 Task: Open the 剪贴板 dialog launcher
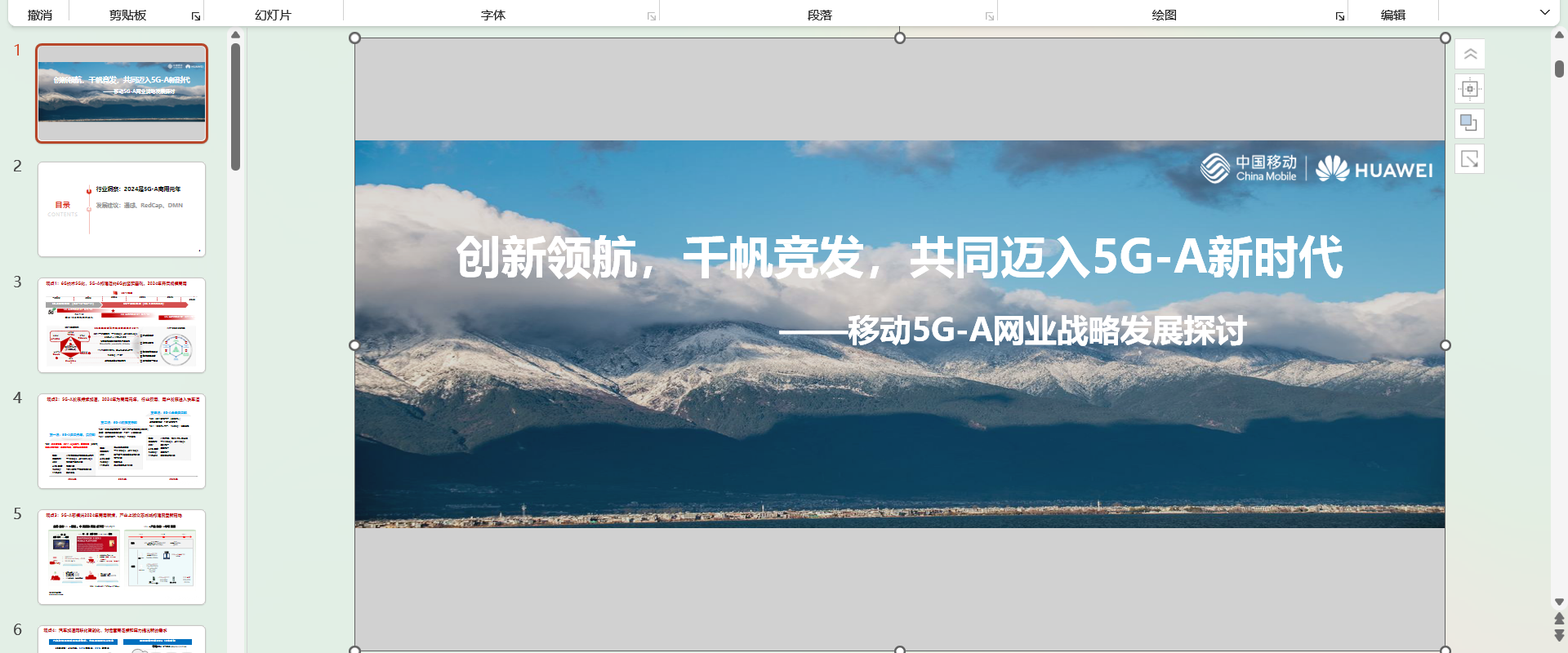(x=196, y=16)
